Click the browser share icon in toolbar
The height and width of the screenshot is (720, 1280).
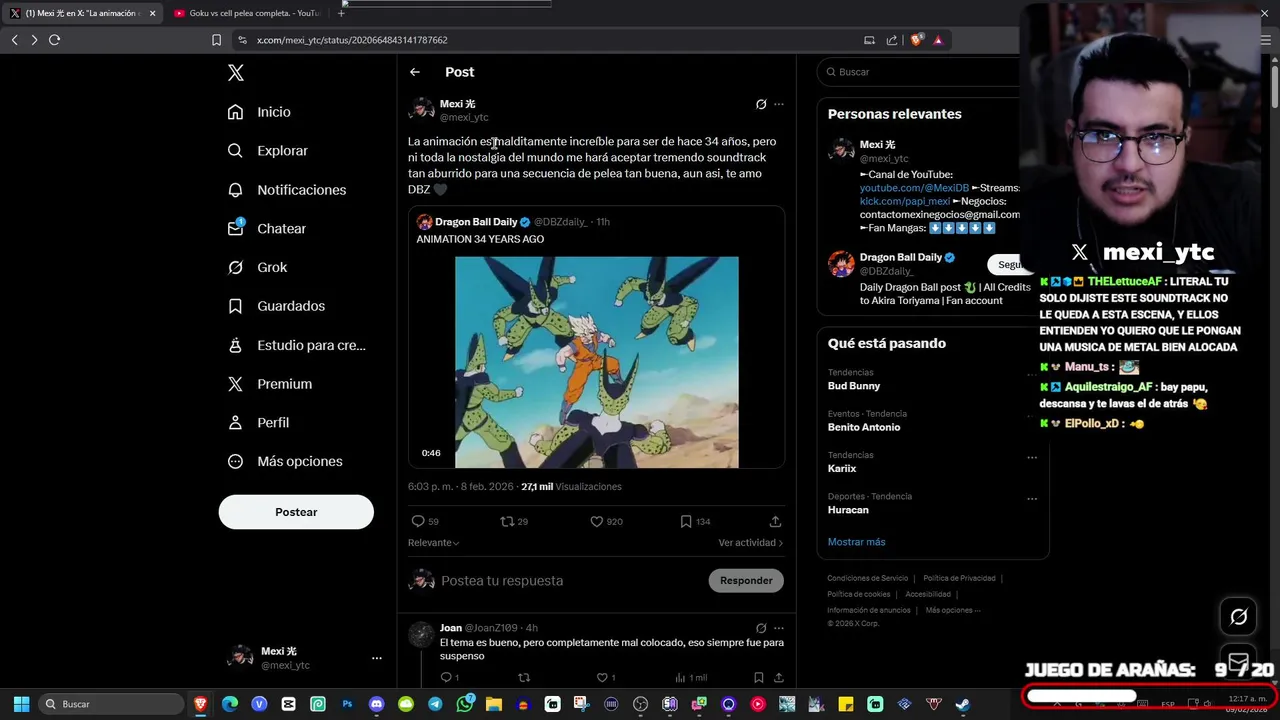pyautogui.click(x=891, y=40)
